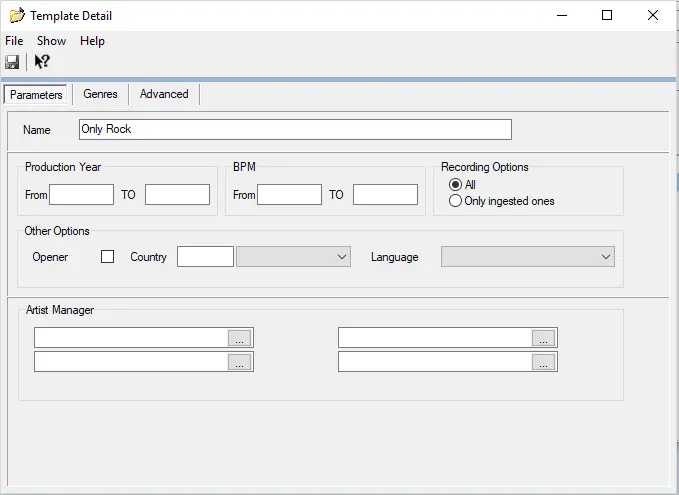Open browse button for top-left Artist Manager field
The width and height of the screenshot is (679, 495).
[x=240, y=338]
